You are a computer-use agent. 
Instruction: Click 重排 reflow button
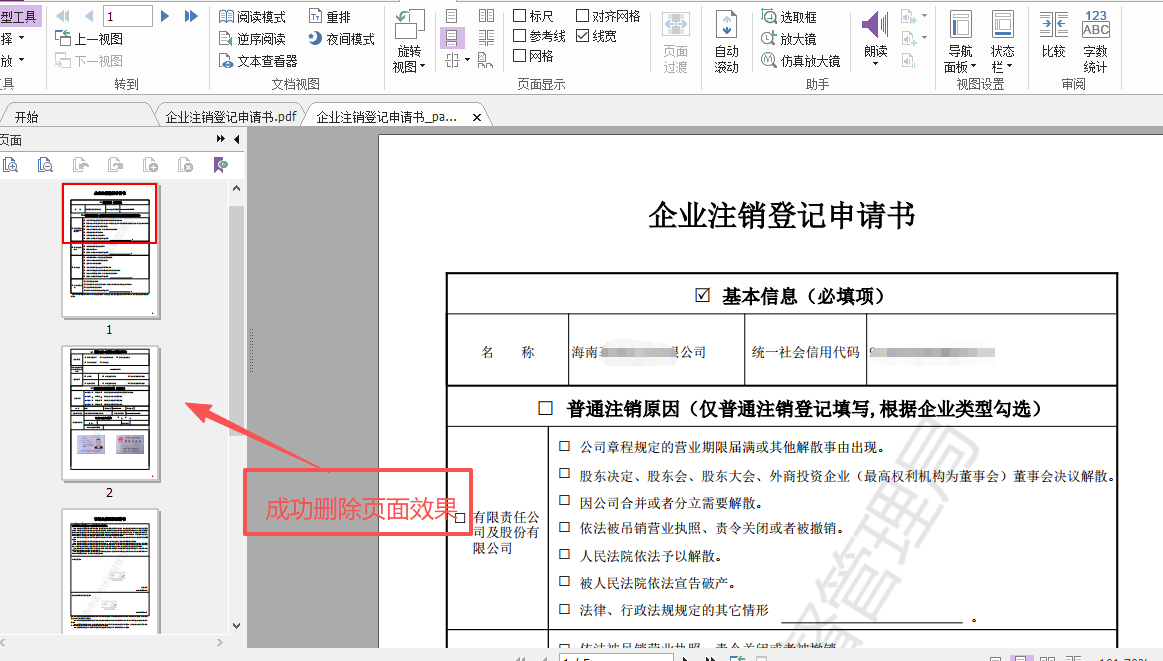(330, 16)
